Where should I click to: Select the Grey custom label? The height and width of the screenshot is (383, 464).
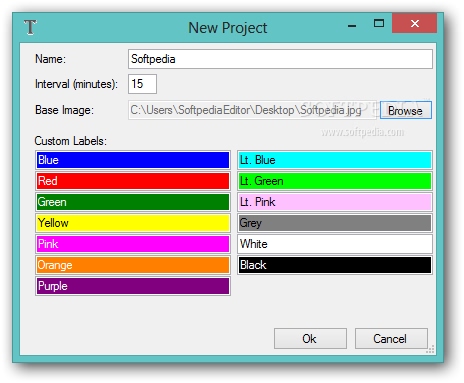click(335, 223)
